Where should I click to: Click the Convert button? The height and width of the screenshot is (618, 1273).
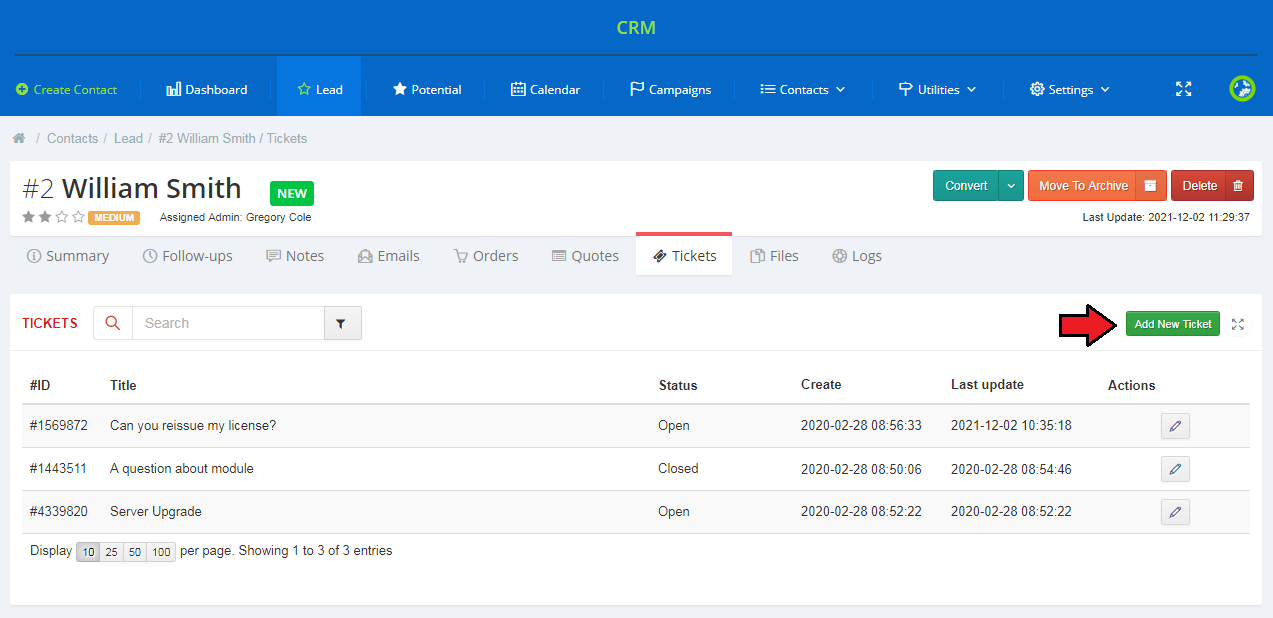pos(966,185)
